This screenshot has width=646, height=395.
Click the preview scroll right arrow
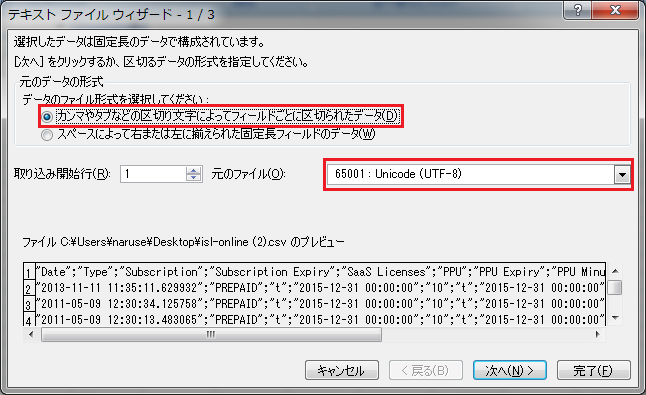point(597,334)
